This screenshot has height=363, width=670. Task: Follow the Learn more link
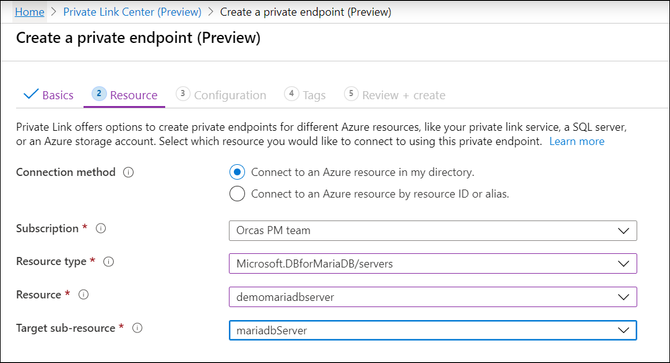576,141
